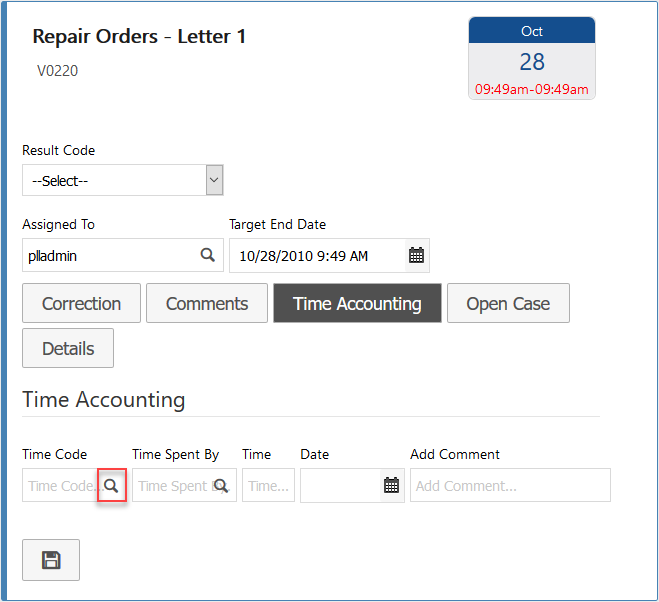Viewport: 659px width, 602px height.
Task: Open the Comments tab
Action: [207, 304]
